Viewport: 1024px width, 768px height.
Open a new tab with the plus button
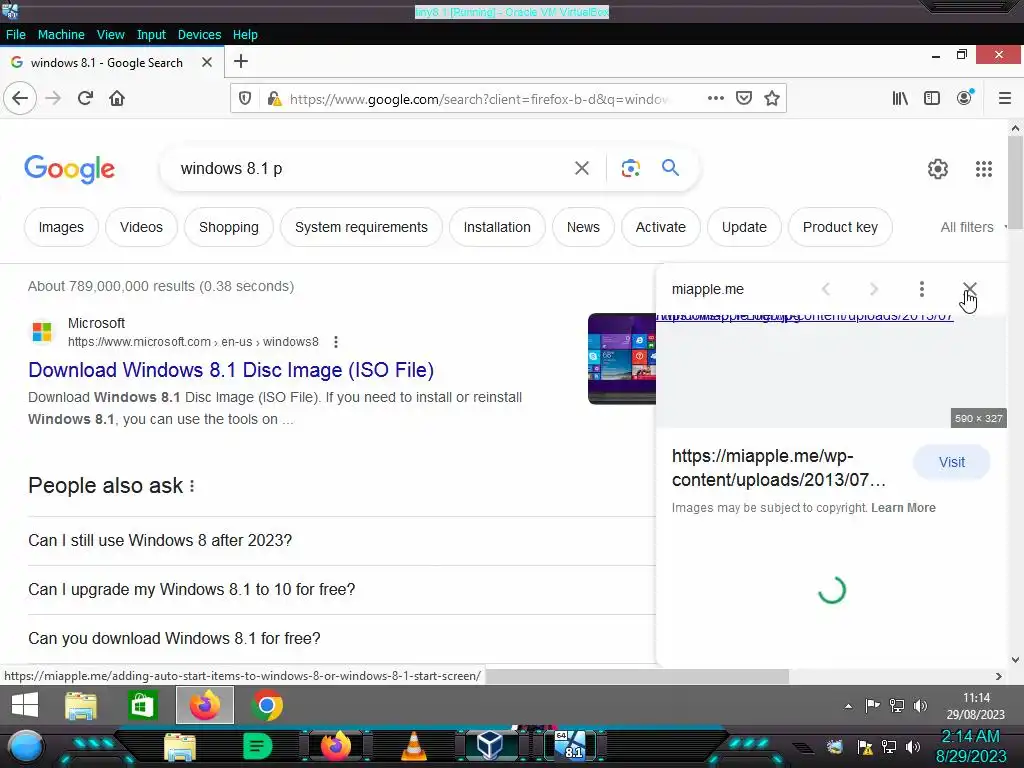tap(241, 61)
